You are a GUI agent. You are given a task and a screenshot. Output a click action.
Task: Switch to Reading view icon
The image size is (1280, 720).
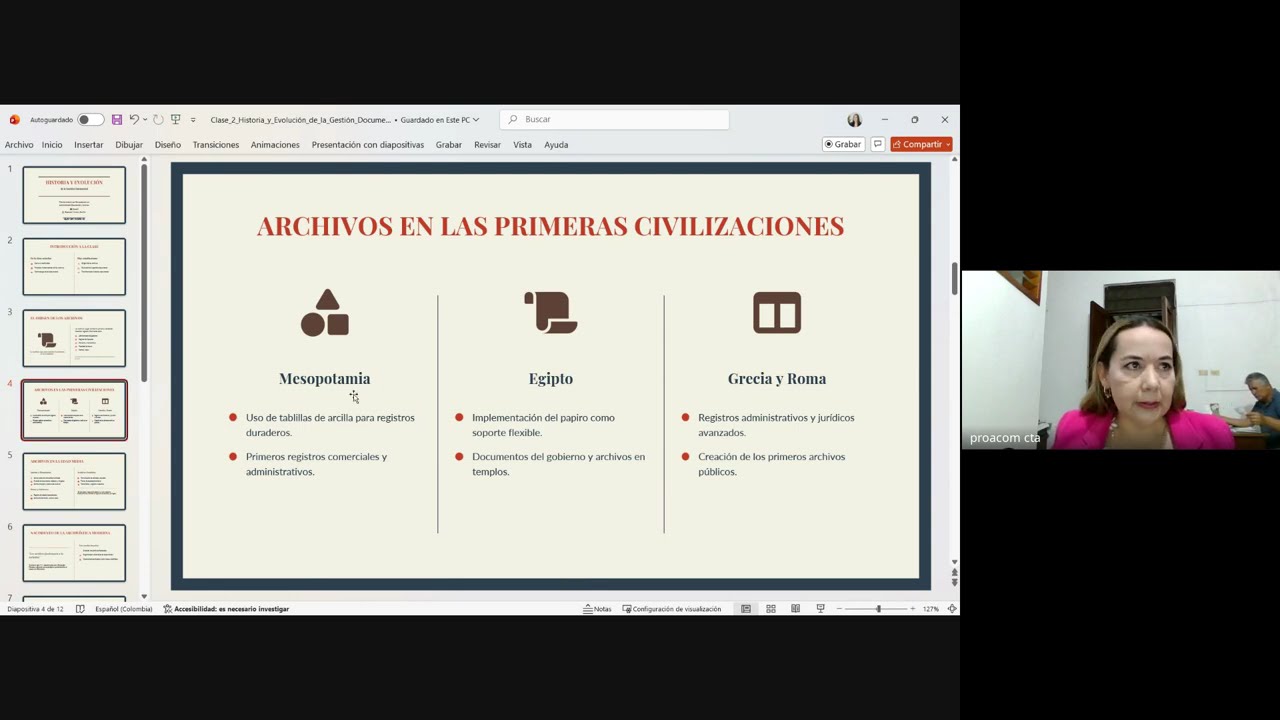coord(795,609)
